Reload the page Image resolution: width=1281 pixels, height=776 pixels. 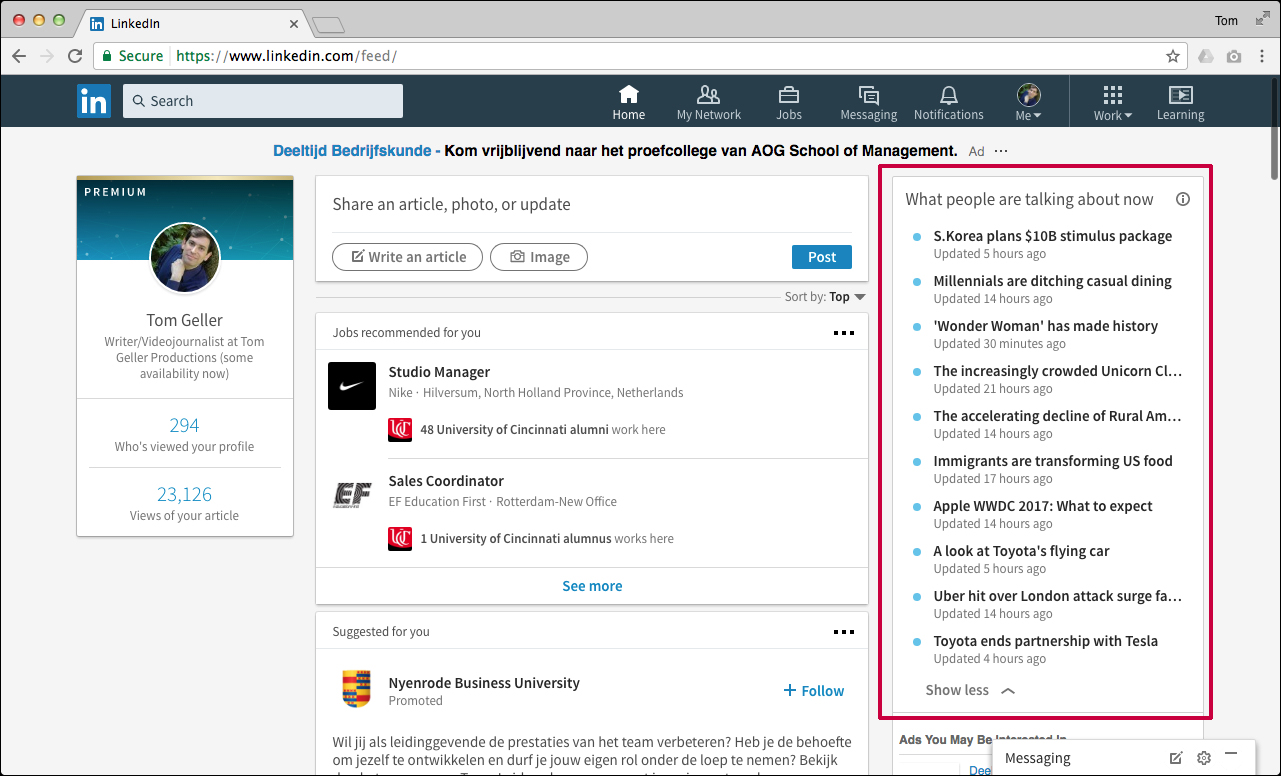75,56
